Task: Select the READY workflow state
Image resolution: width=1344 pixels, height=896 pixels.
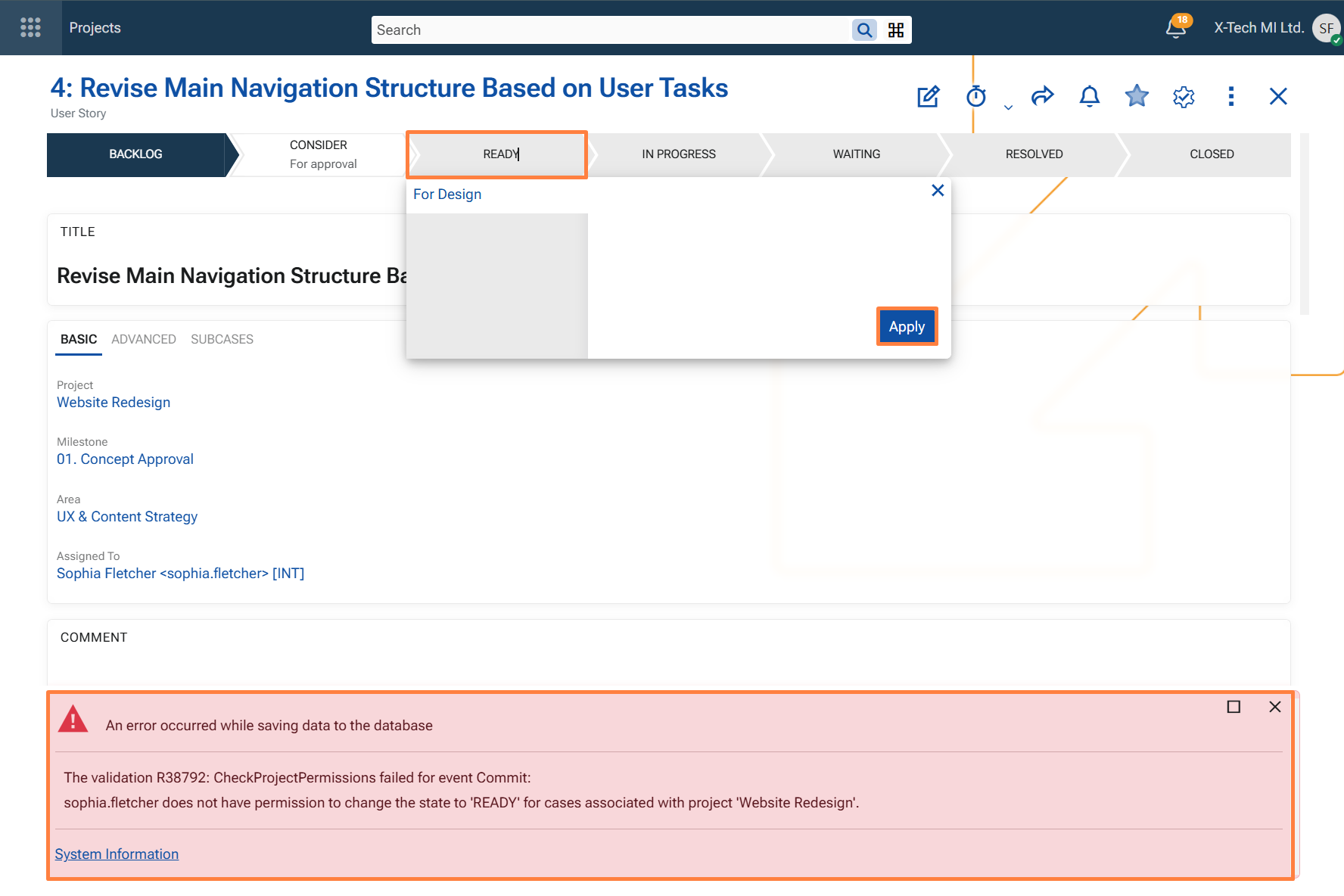Action: pos(497,154)
